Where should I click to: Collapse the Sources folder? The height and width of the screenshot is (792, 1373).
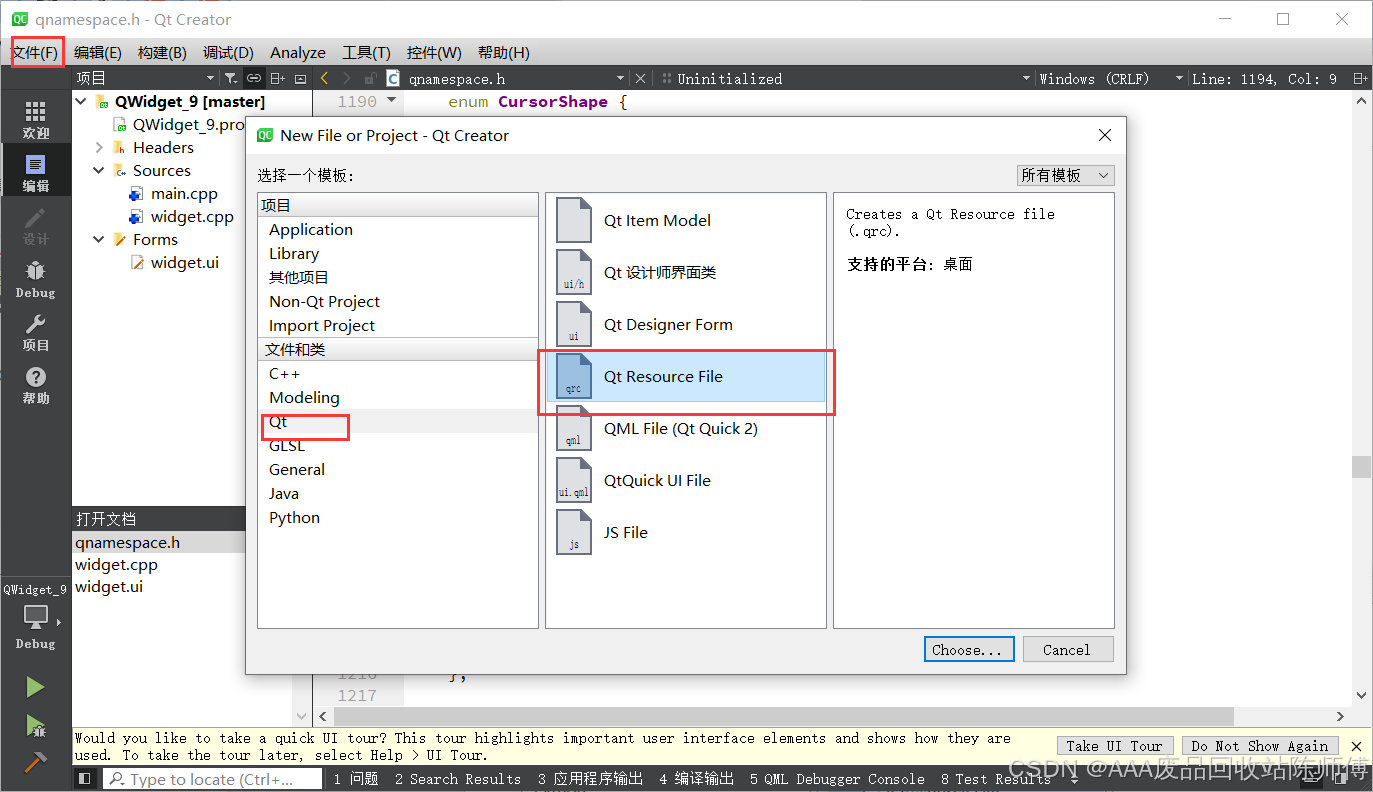(99, 170)
